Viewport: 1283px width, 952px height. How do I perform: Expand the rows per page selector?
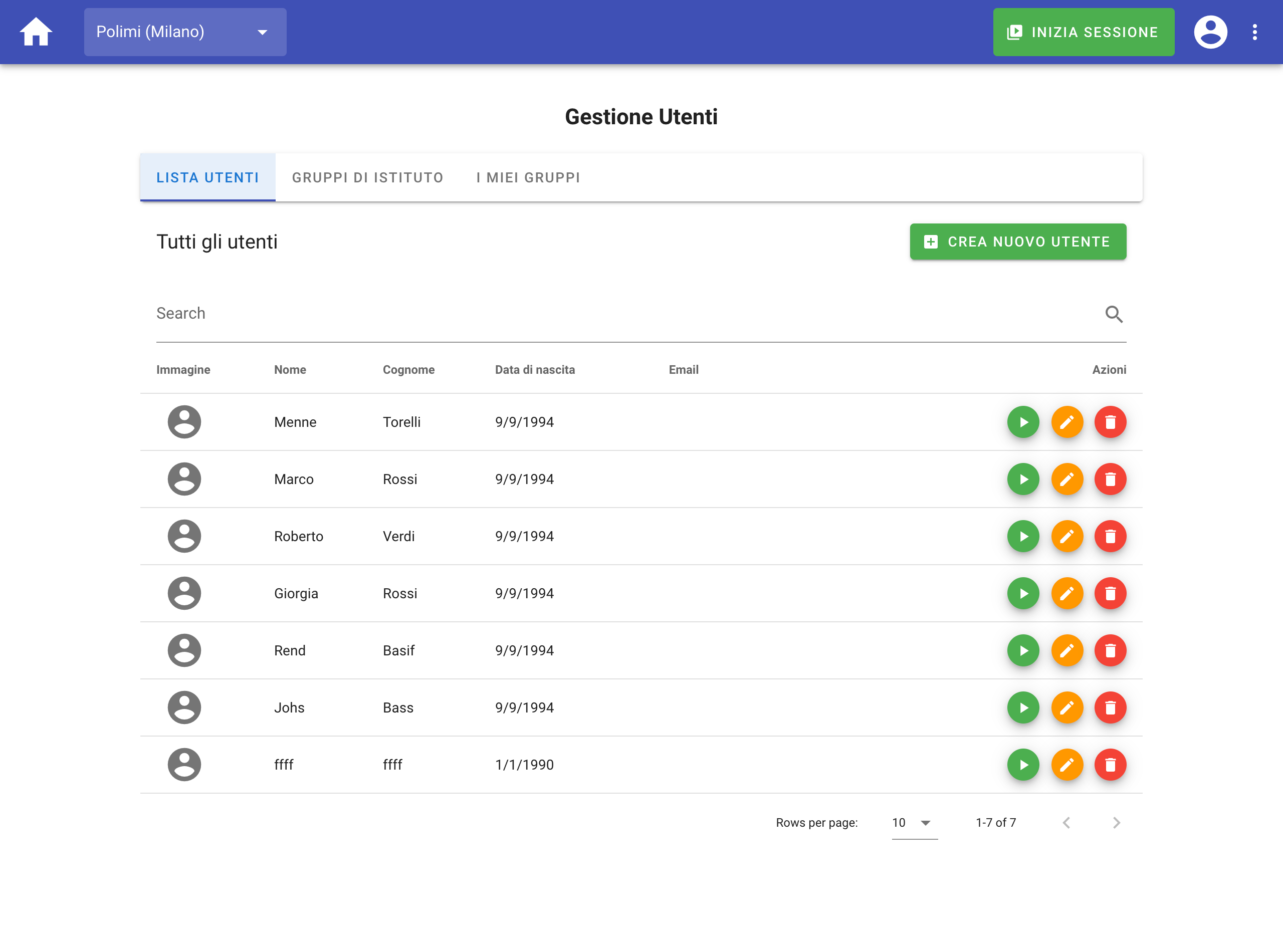[914, 822]
